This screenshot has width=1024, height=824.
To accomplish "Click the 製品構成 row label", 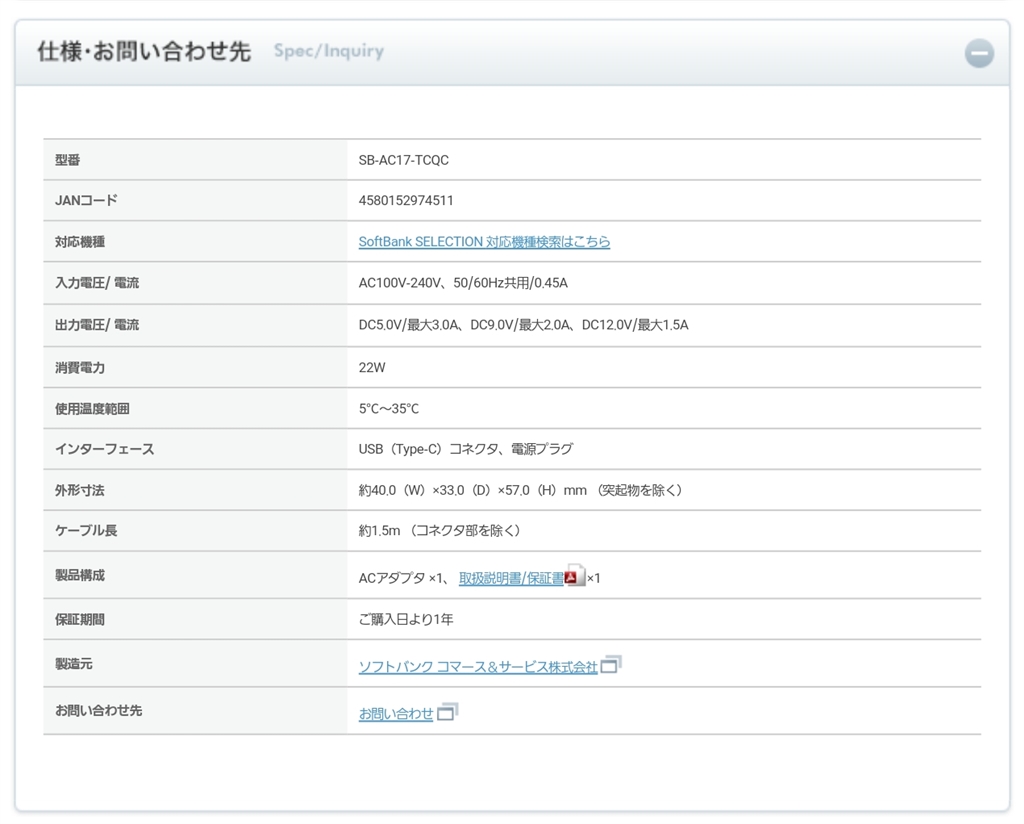I will 80,575.
